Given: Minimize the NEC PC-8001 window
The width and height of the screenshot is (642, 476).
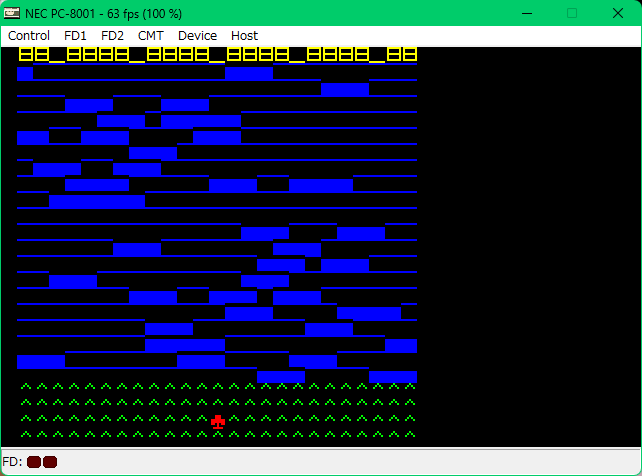Looking at the screenshot, I should [527, 14].
